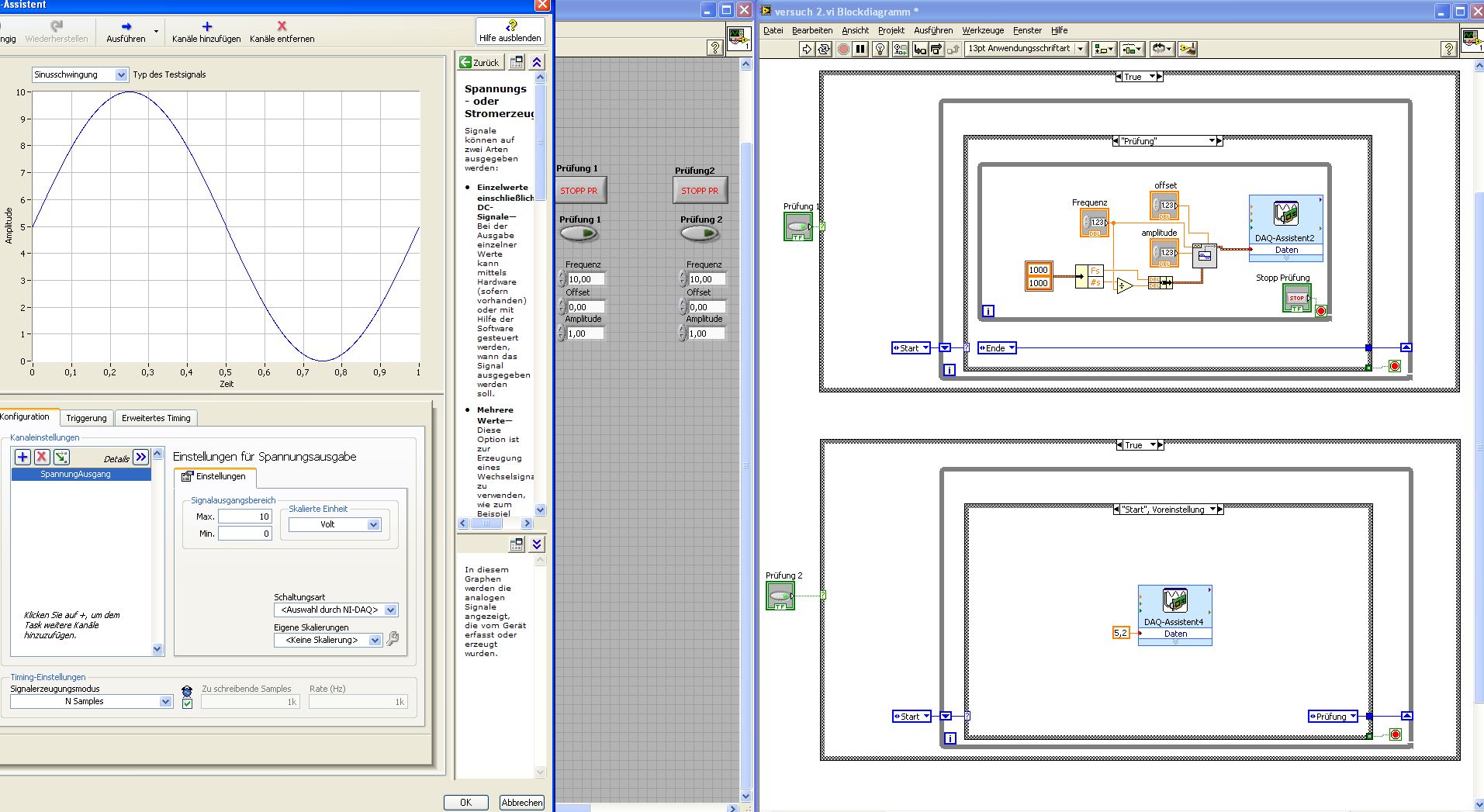Click the Clean Up Diagram broom icon
1484x812 pixels.
click(1187, 49)
